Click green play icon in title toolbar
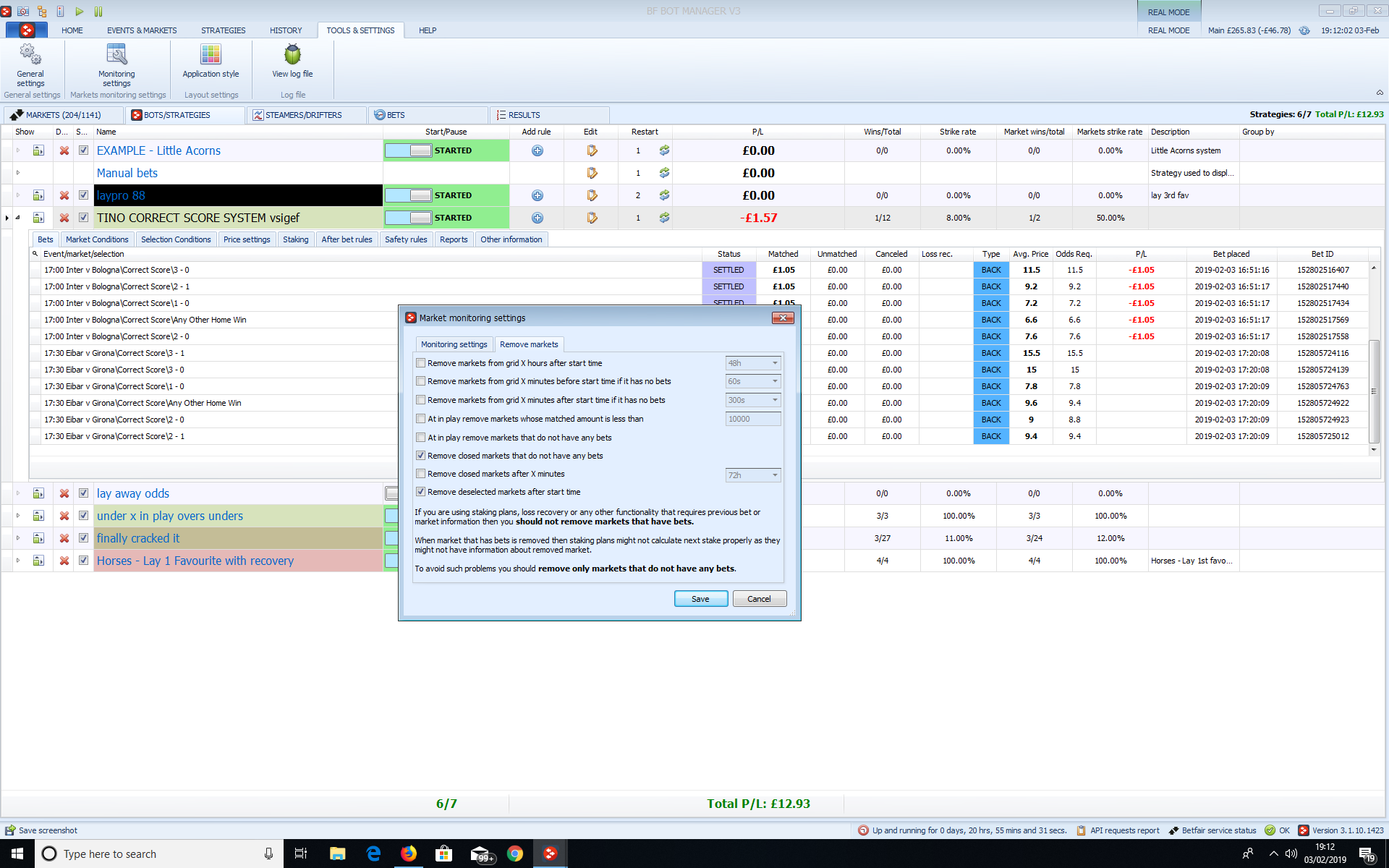The height and width of the screenshot is (868, 1389). click(x=80, y=11)
